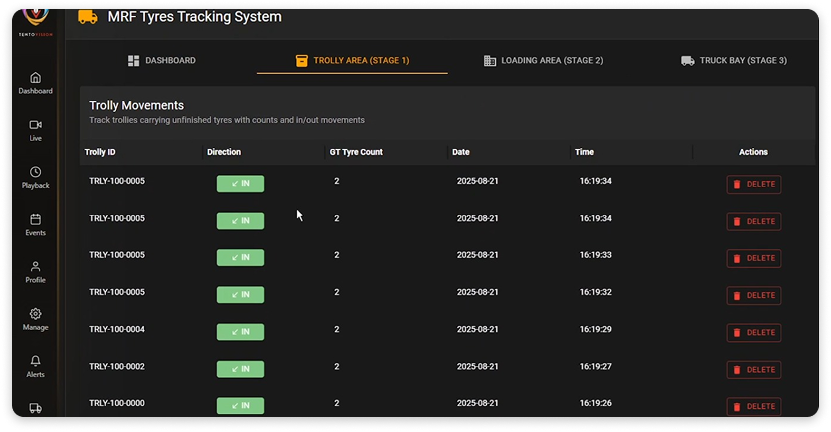Switch to Truck Bay (Stage 3) tab

point(734,61)
